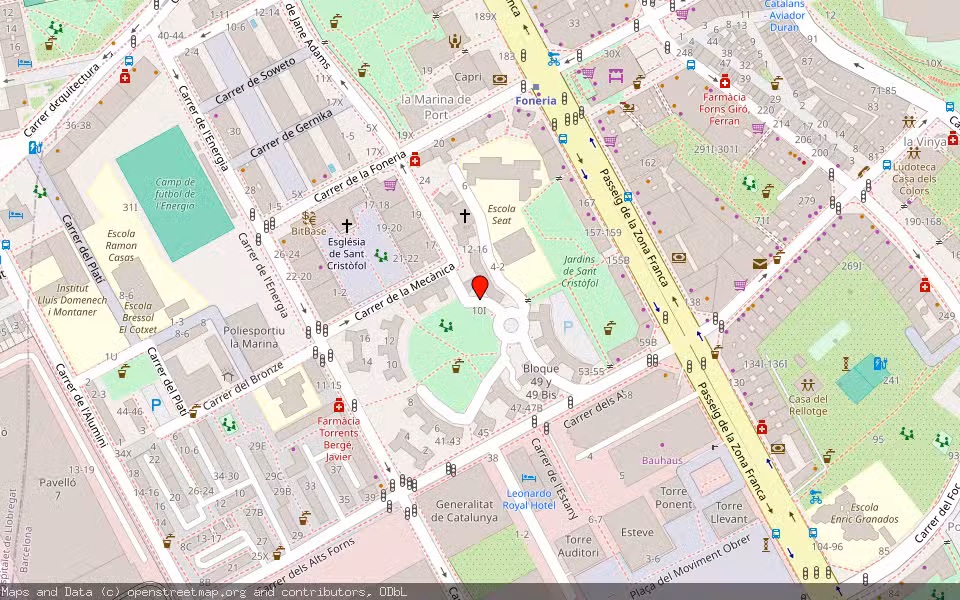Screen dimensions: 960x600
Task: Click the cross icon beside Escola Seat
Action: 465,216
